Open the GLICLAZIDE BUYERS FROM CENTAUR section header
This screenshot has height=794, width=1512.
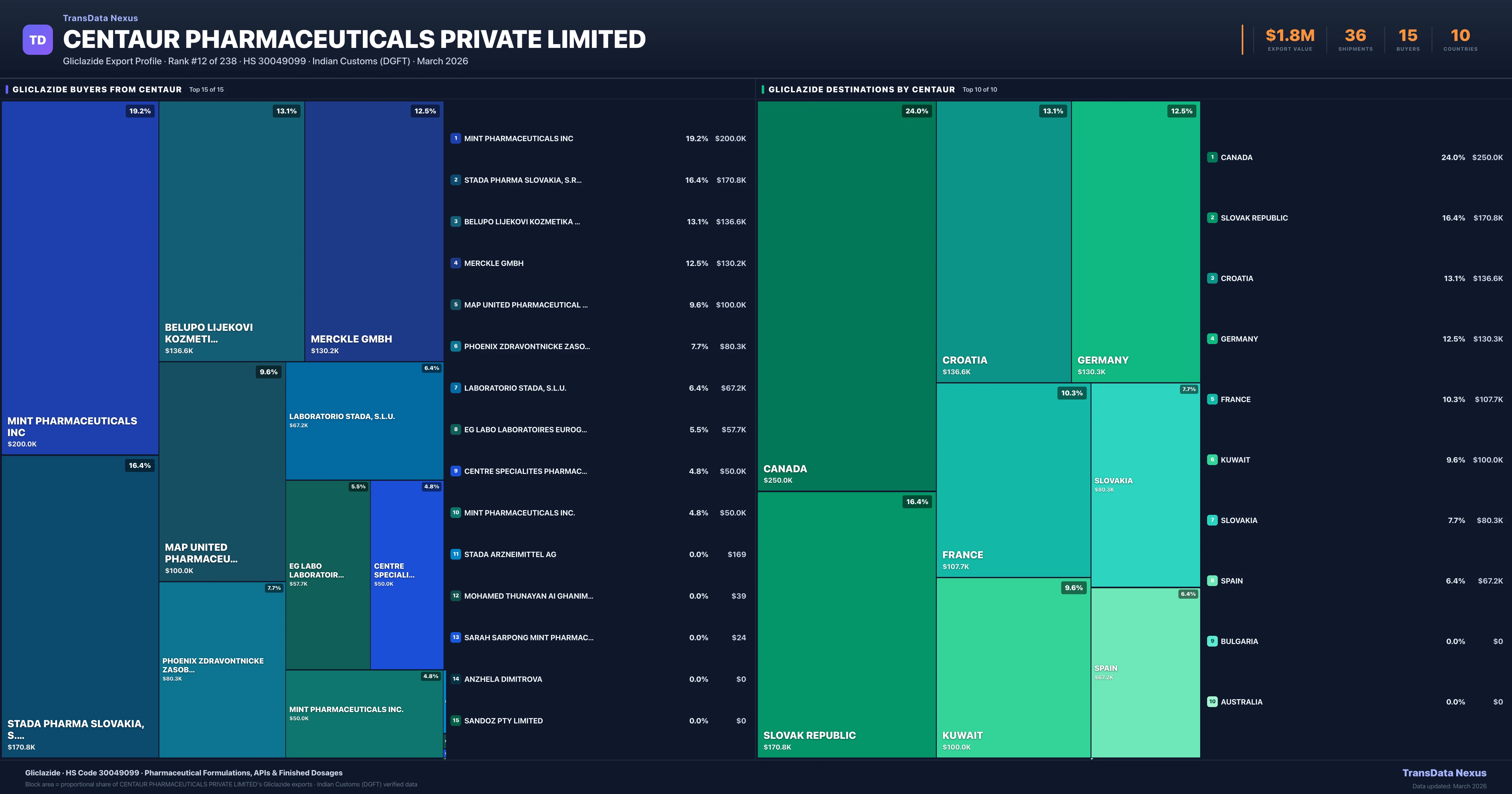(97, 89)
